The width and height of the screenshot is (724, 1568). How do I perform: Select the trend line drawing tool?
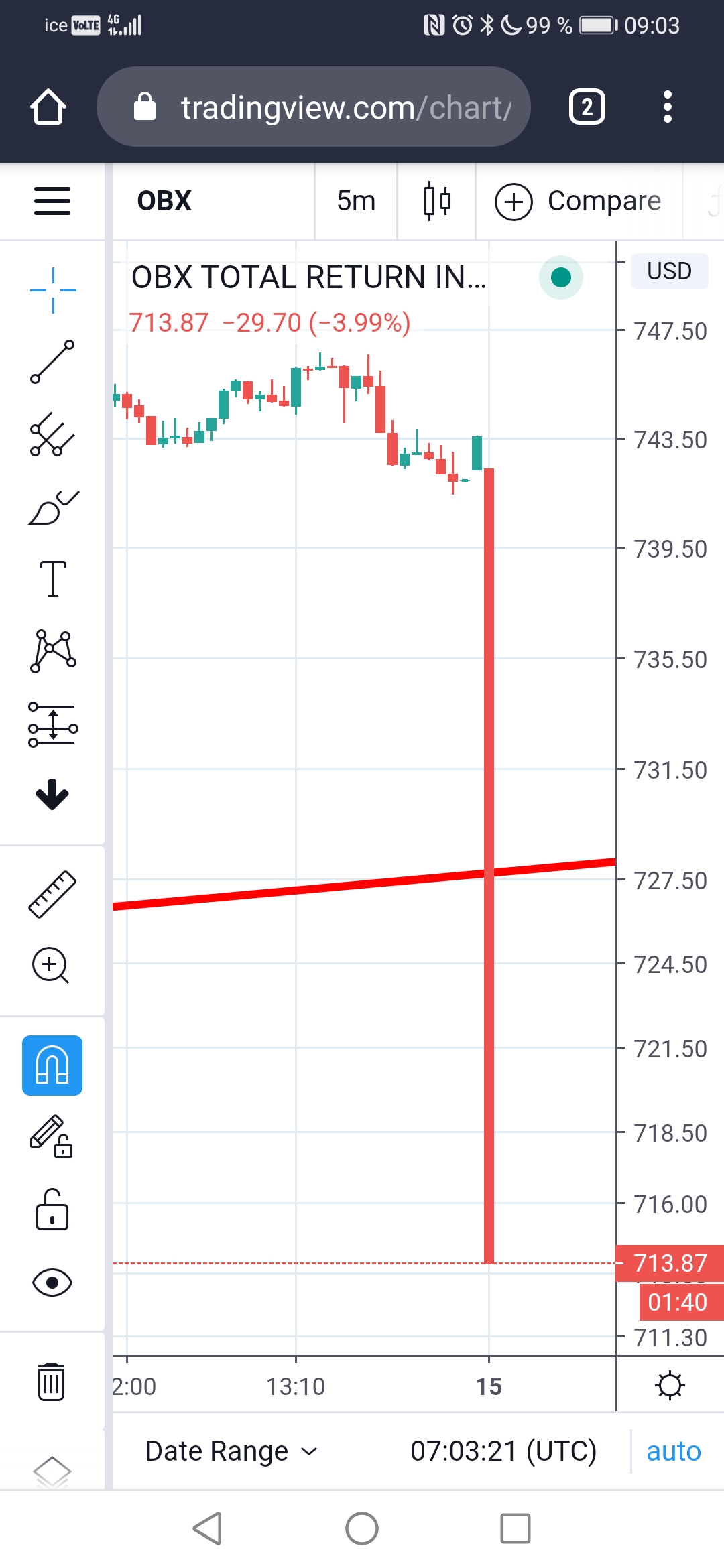pyautogui.click(x=52, y=362)
